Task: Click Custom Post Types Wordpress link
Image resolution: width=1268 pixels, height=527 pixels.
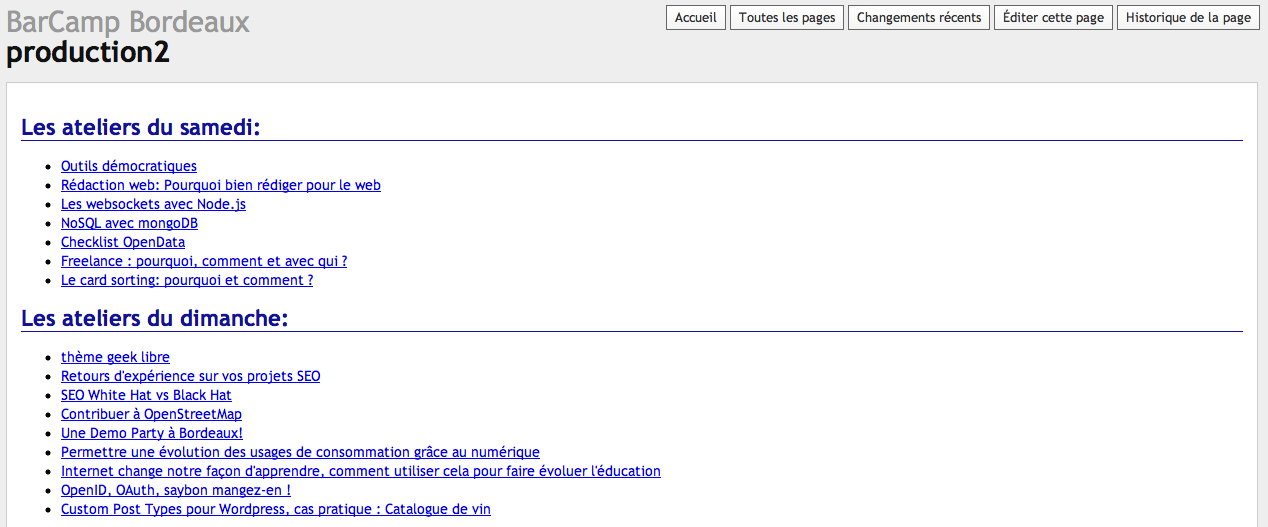Action: click(x=276, y=509)
